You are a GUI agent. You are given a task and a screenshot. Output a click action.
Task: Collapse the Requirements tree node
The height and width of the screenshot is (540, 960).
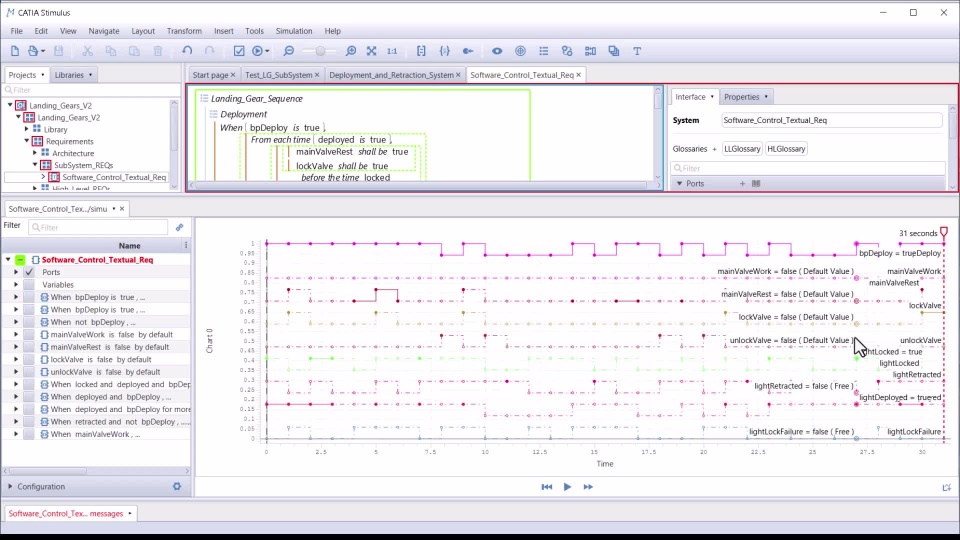click(x=27, y=141)
